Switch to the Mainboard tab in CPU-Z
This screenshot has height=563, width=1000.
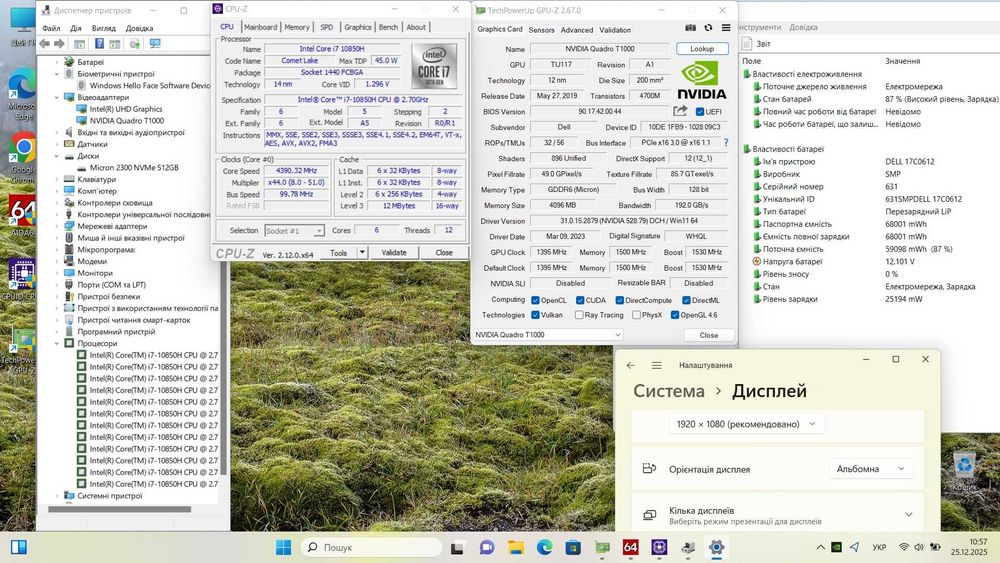[260, 27]
